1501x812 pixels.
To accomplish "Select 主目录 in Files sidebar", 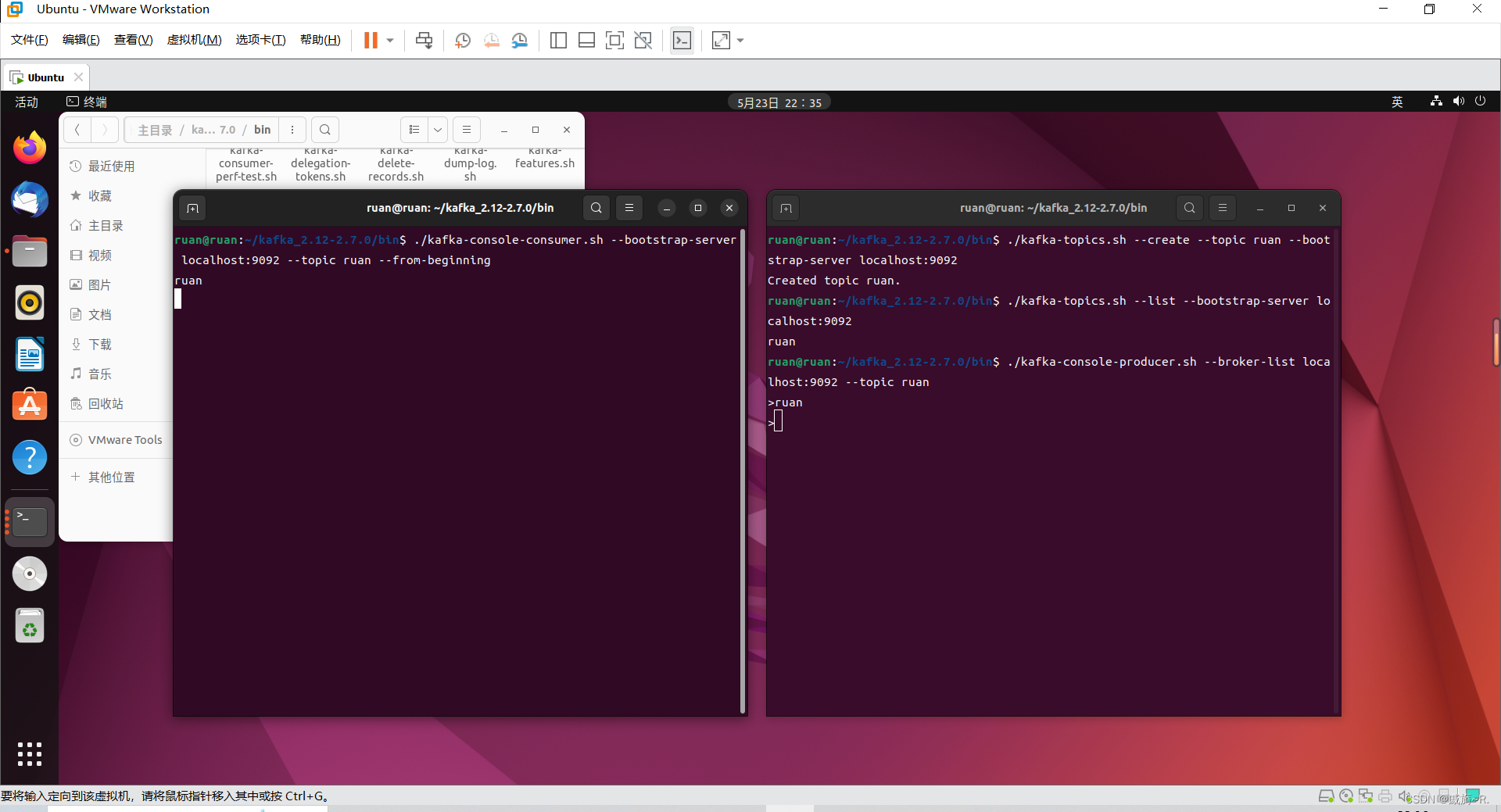I will 106,225.
